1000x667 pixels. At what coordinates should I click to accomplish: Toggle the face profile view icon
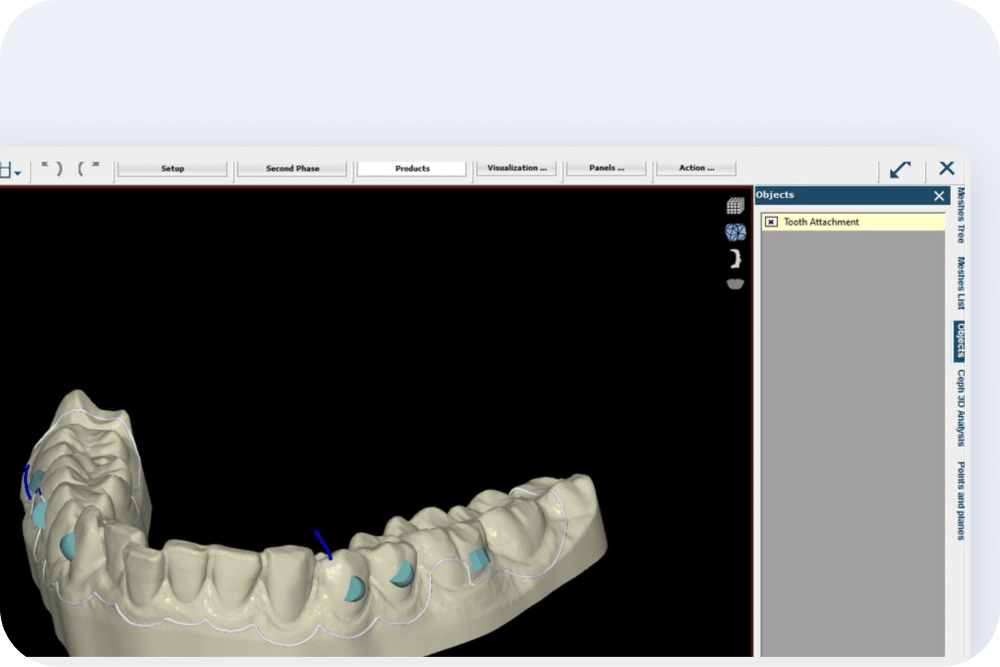tap(736, 258)
